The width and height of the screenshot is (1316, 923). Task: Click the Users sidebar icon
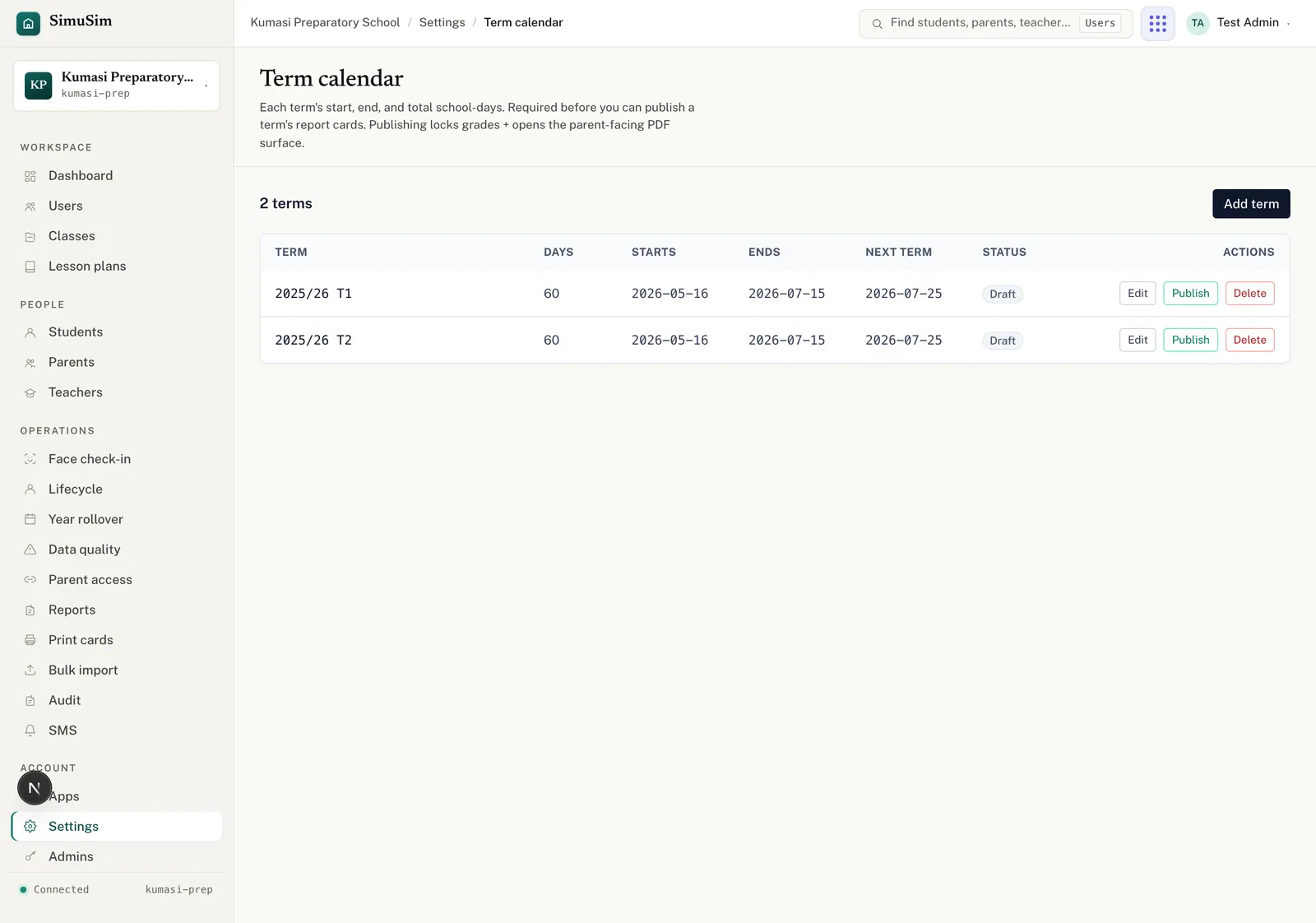30,206
